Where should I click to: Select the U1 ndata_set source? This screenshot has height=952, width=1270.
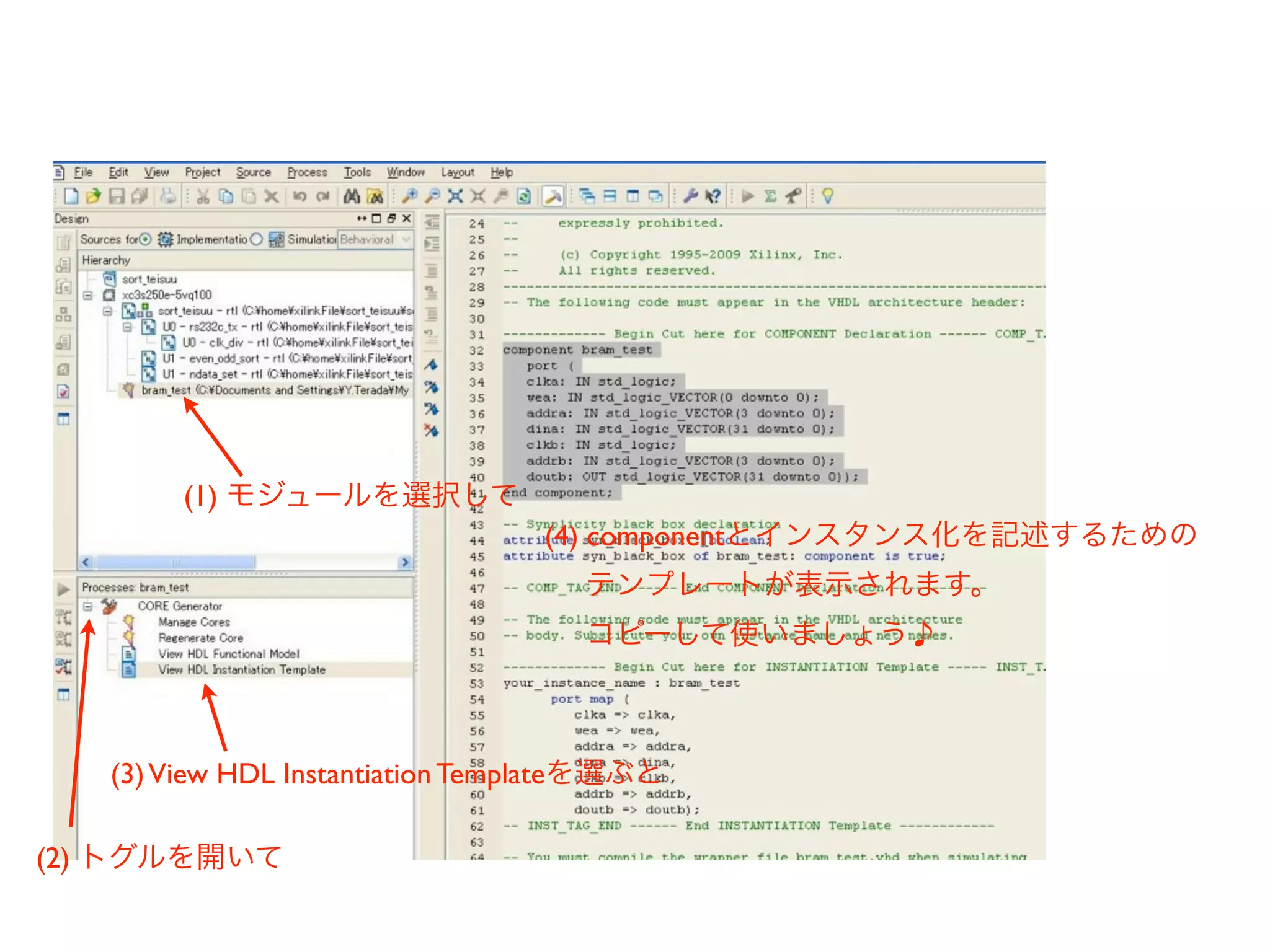point(278,374)
